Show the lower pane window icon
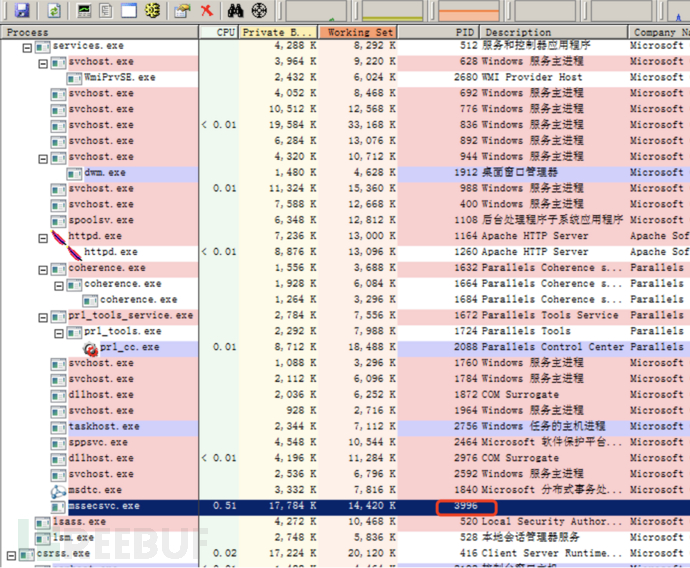 click(128, 10)
